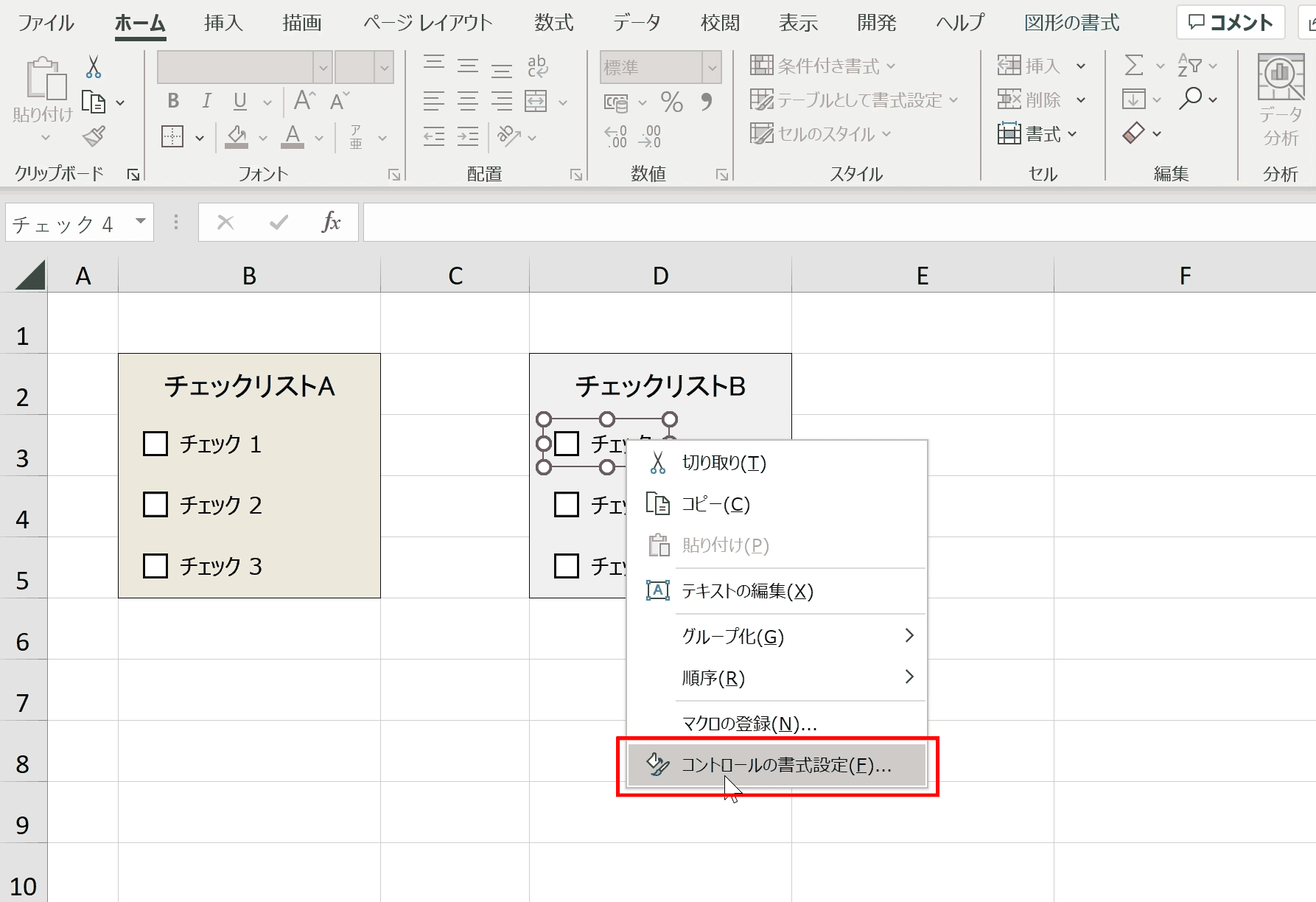1316x902 pixels.
Task: Toggle Italic formatting button
Action: point(206,101)
